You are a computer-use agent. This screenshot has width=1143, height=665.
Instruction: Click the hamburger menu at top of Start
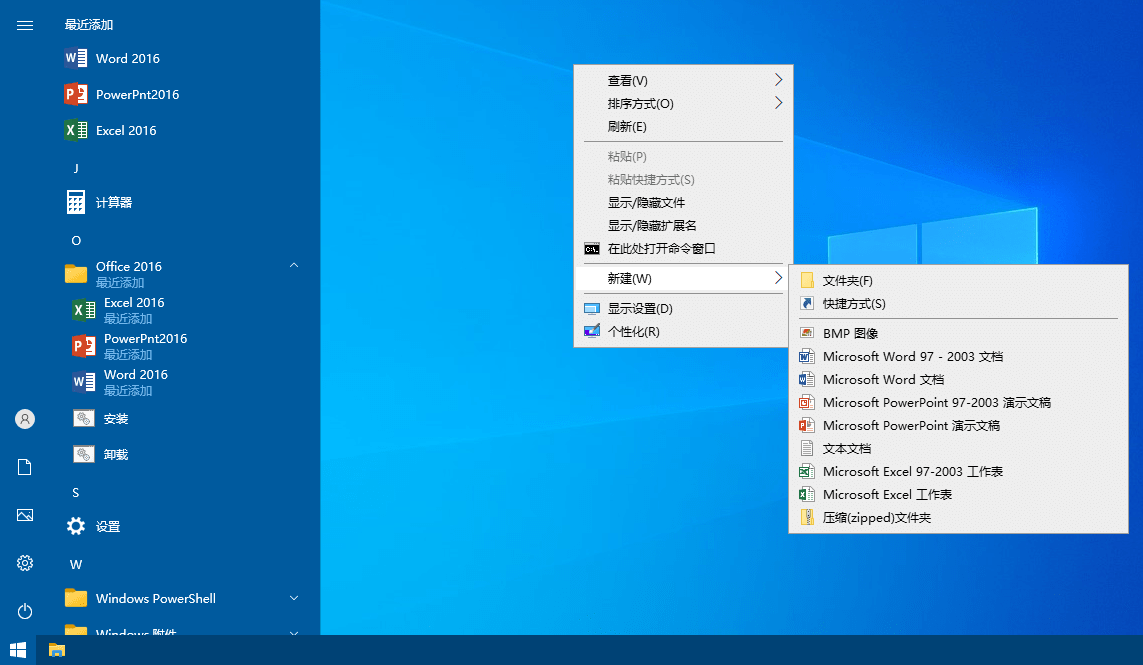(25, 26)
